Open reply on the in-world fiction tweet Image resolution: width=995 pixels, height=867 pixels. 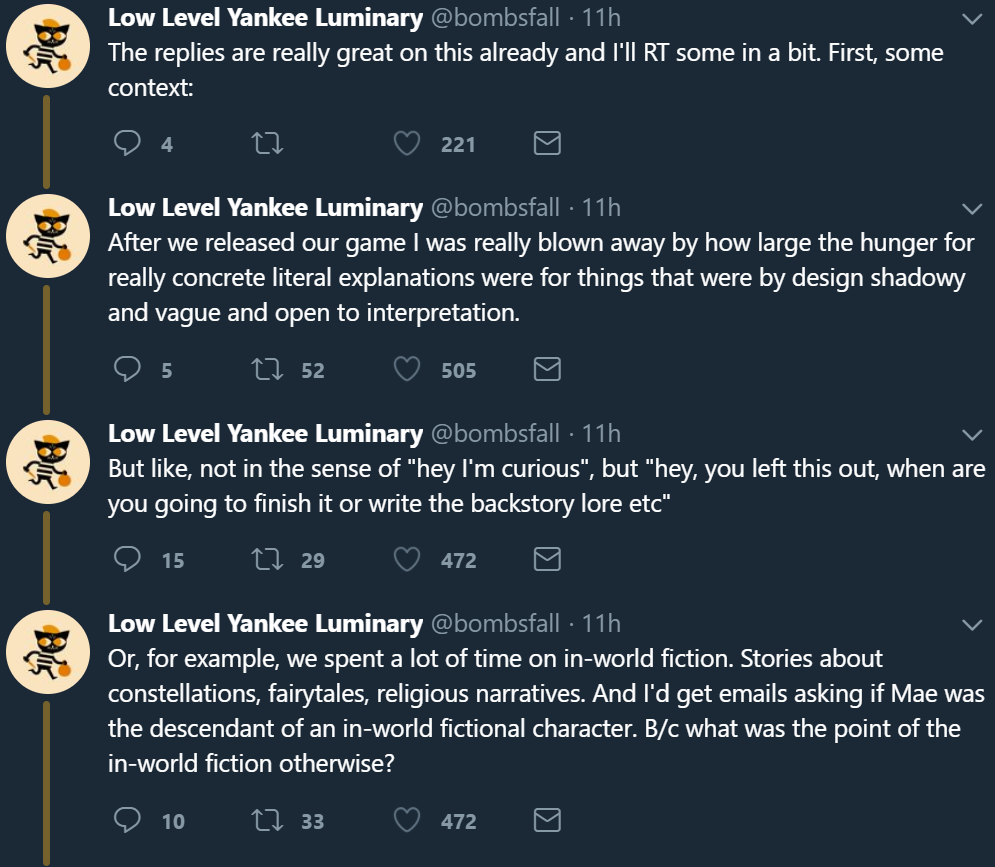click(x=127, y=821)
